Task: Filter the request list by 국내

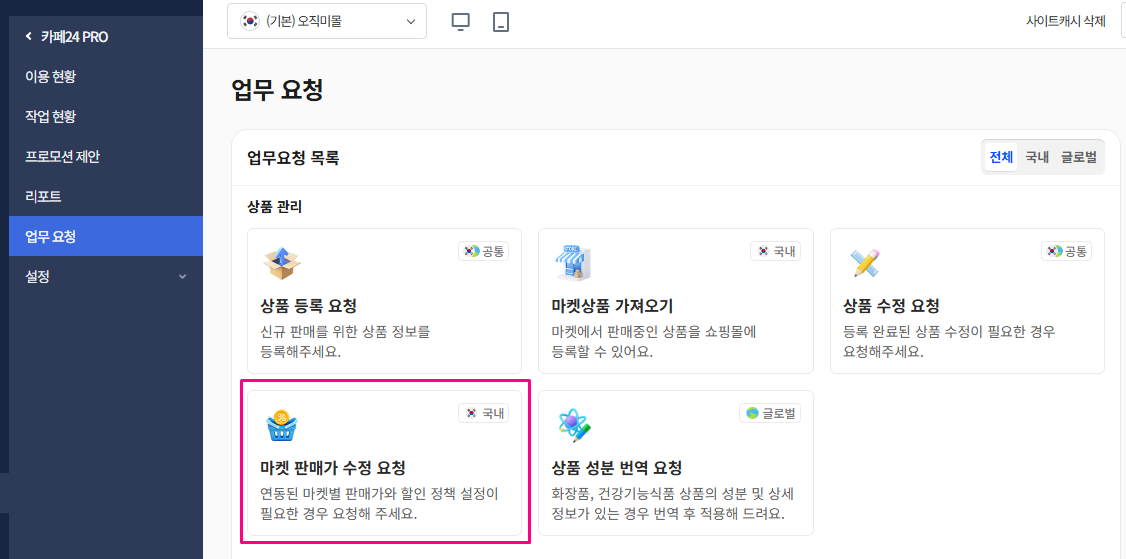Action: 1037,157
